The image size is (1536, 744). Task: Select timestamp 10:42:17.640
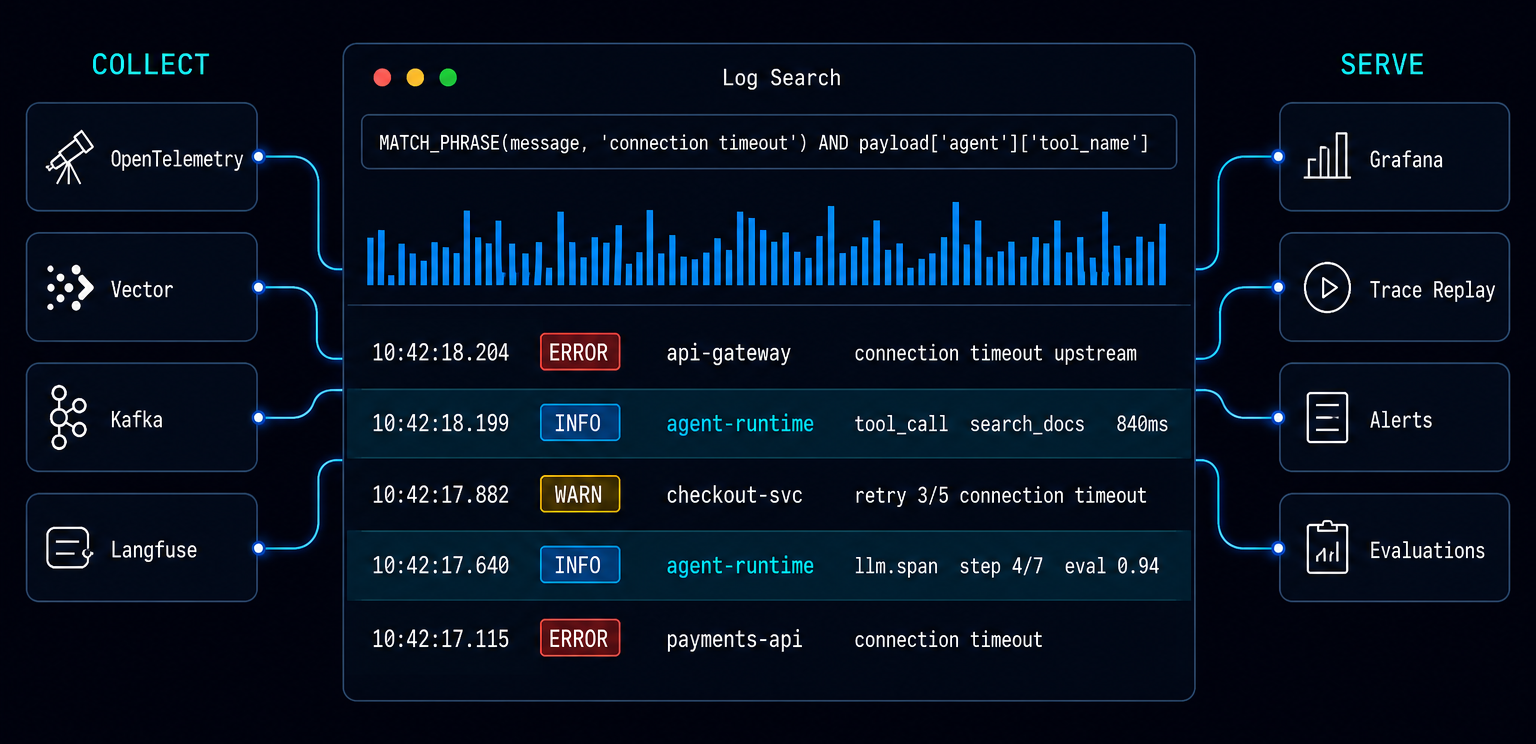coord(441,566)
